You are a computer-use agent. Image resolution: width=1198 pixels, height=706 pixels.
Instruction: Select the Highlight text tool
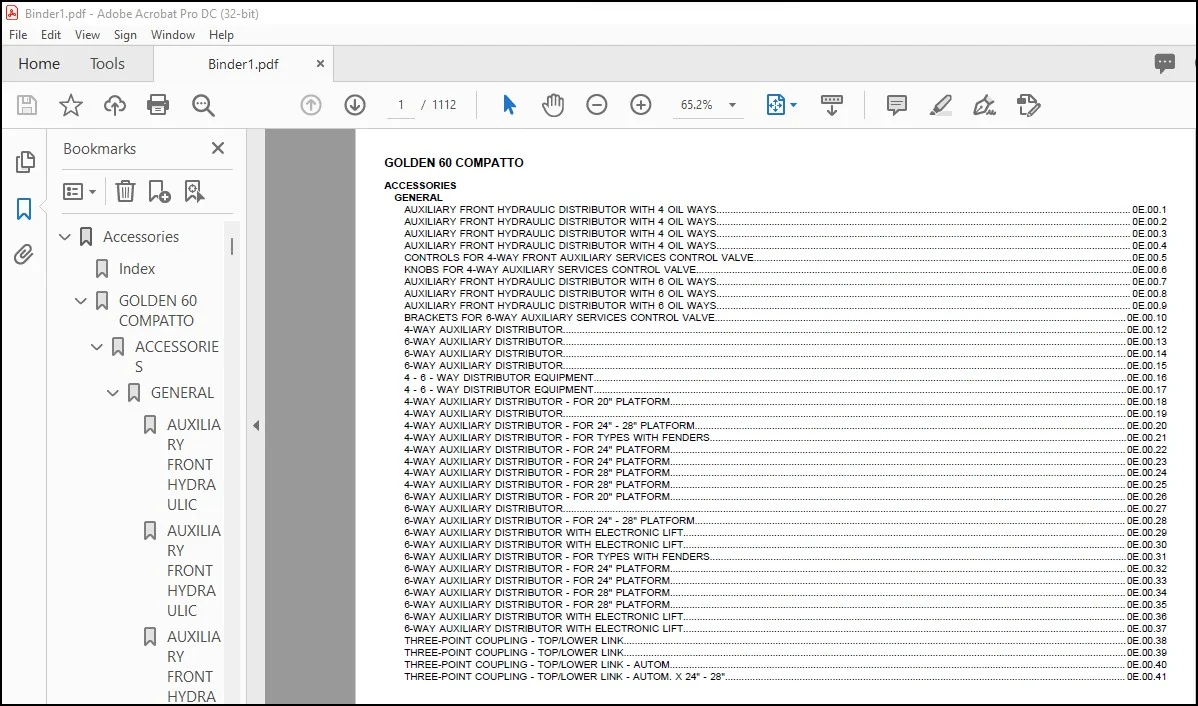click(941, 105)
